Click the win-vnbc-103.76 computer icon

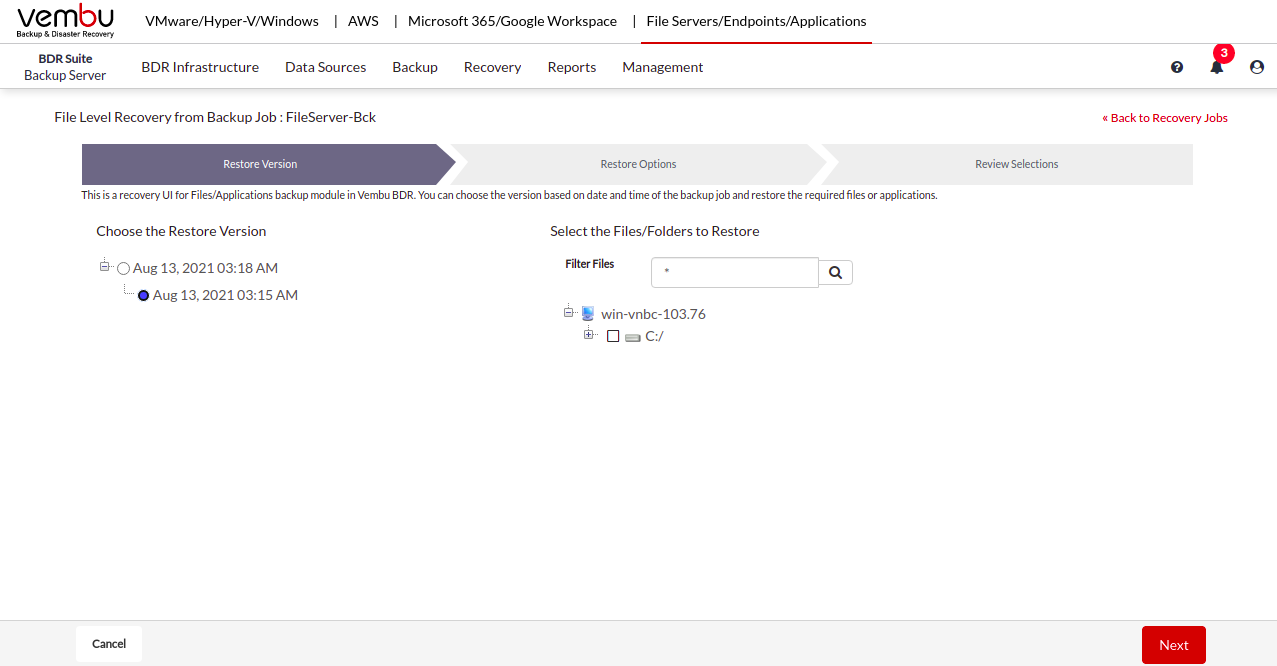(x=588, y=313)
